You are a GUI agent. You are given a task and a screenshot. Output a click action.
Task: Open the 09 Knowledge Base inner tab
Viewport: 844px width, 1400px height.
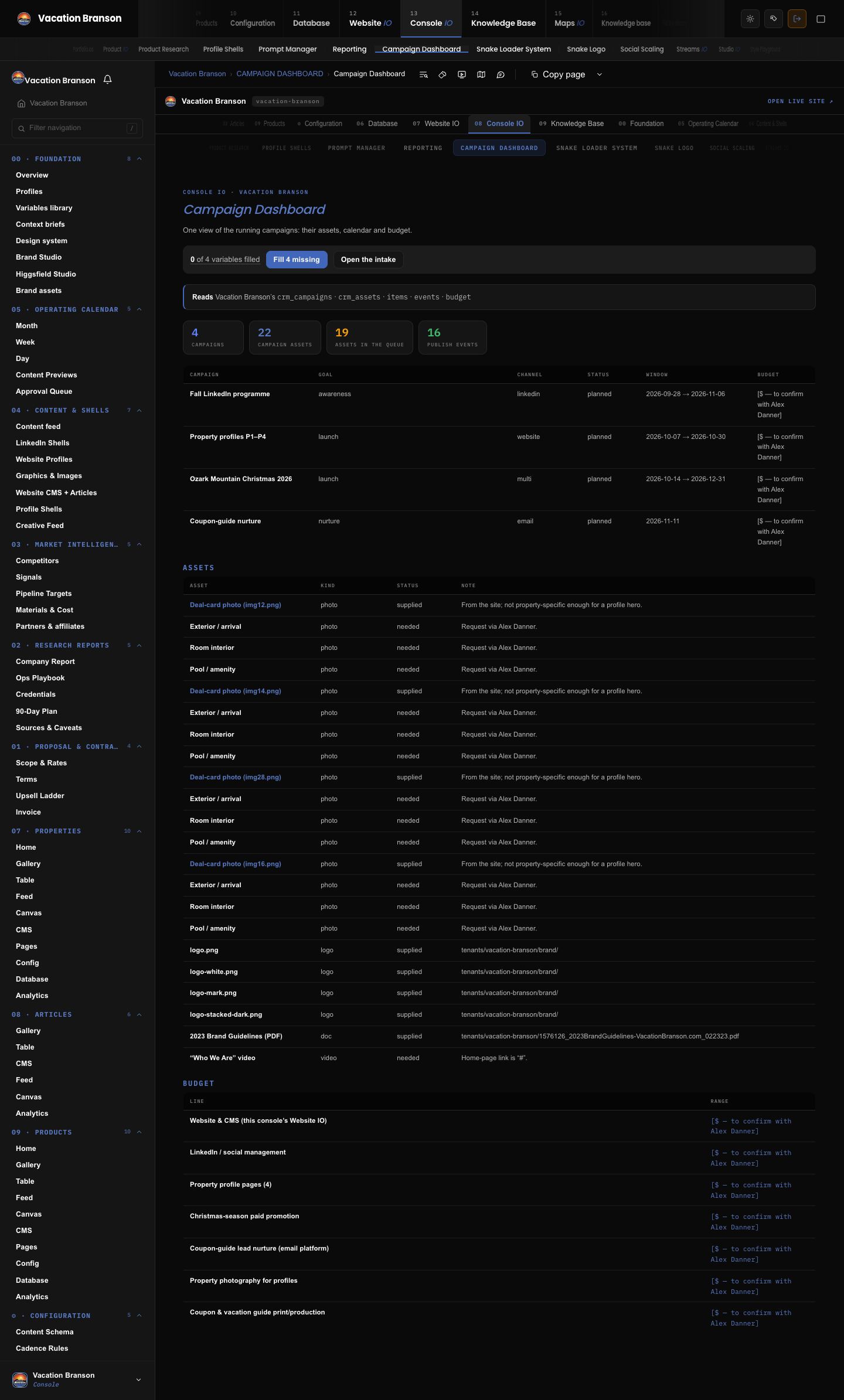(x=571, y=124)
